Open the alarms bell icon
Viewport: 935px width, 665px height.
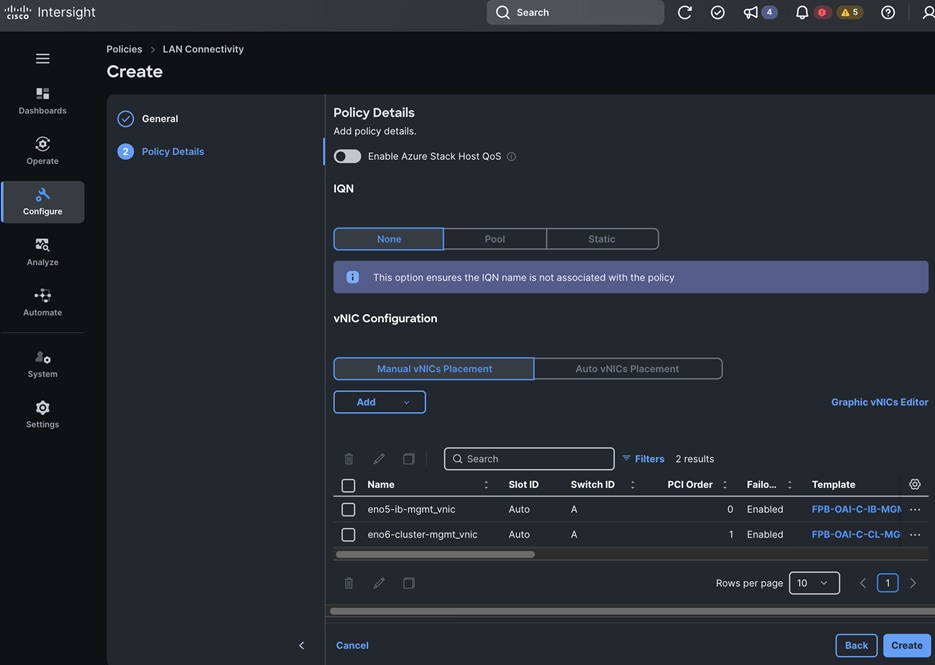802,13
